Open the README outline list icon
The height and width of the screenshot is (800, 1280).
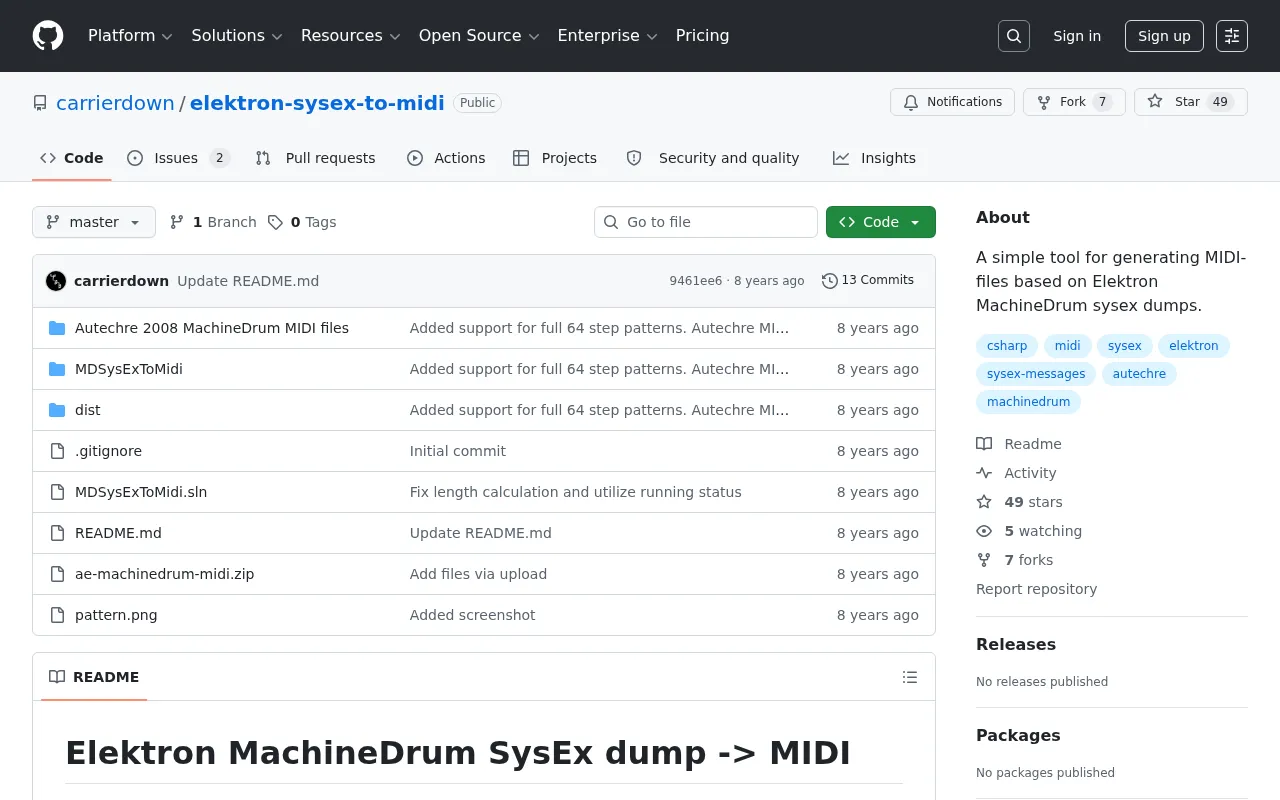pyautogui.click(x=910, y=677)
